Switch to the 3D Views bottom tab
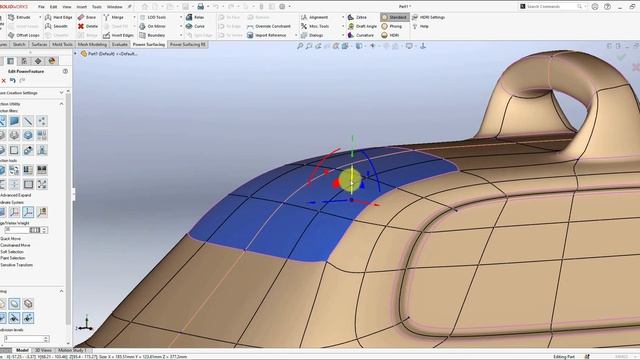 pos(43,350)
